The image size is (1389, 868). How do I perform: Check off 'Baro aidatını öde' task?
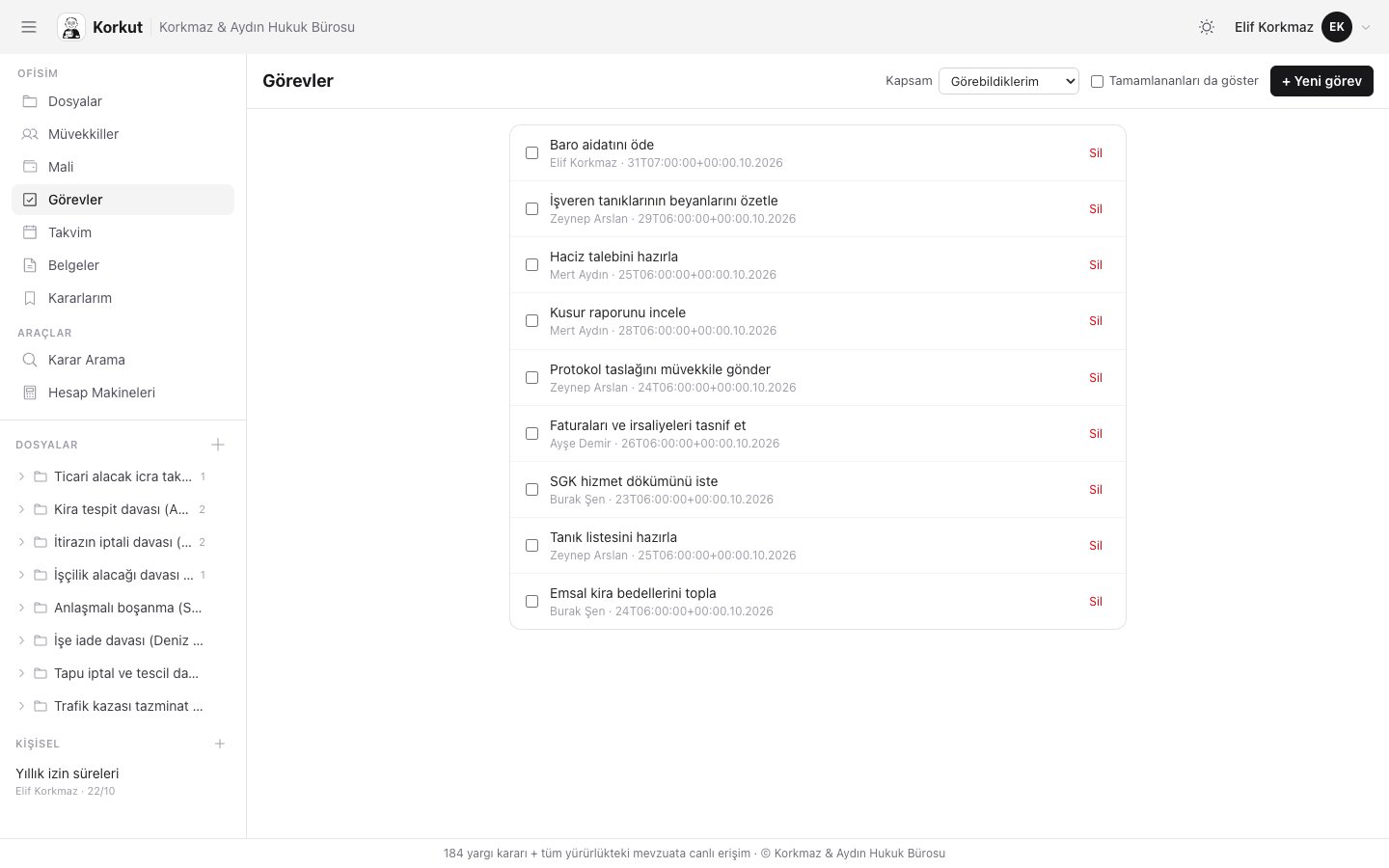point(531,152)
